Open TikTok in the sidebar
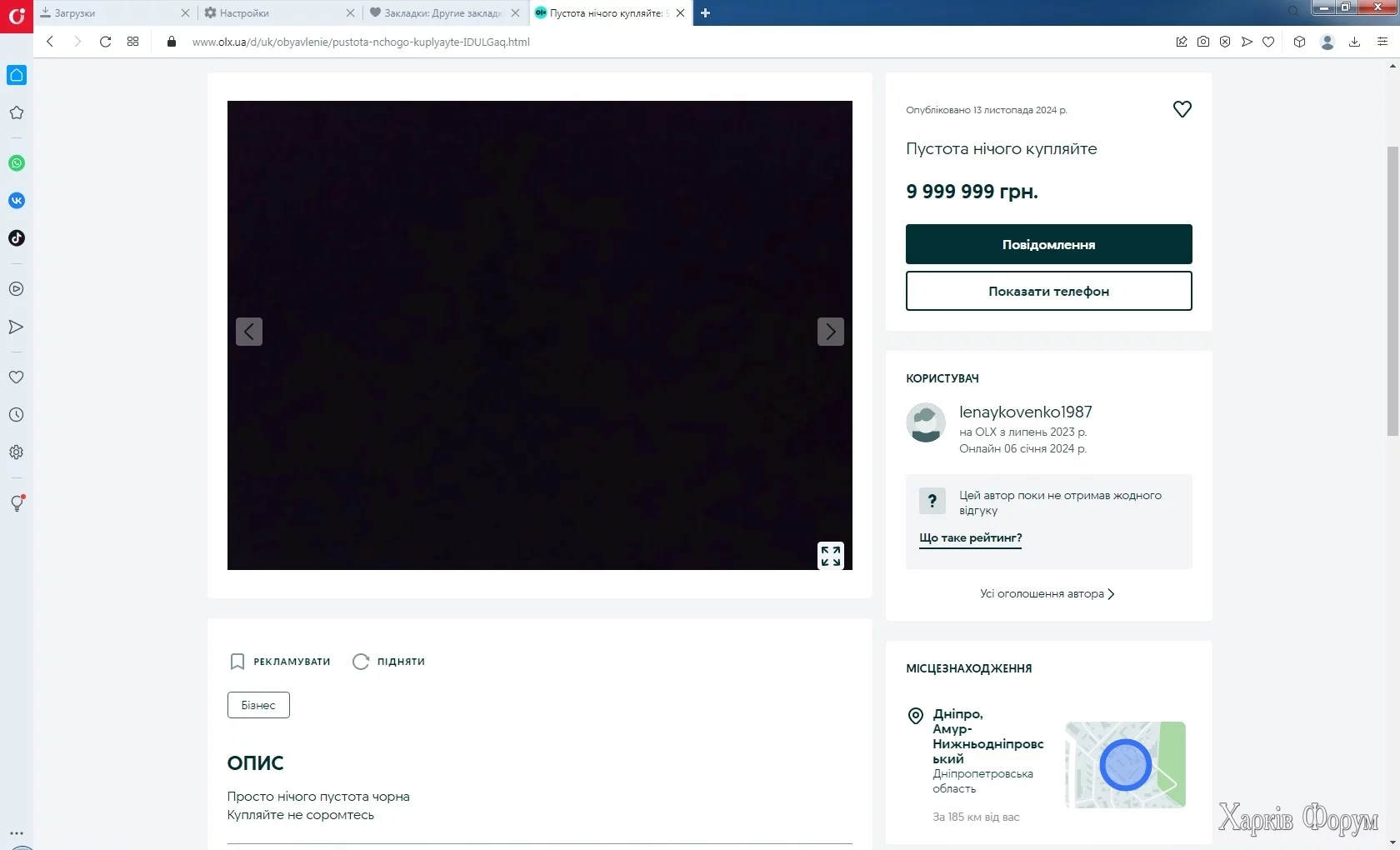The width and height of the screenshot is (1400, 850). (17, 238)
